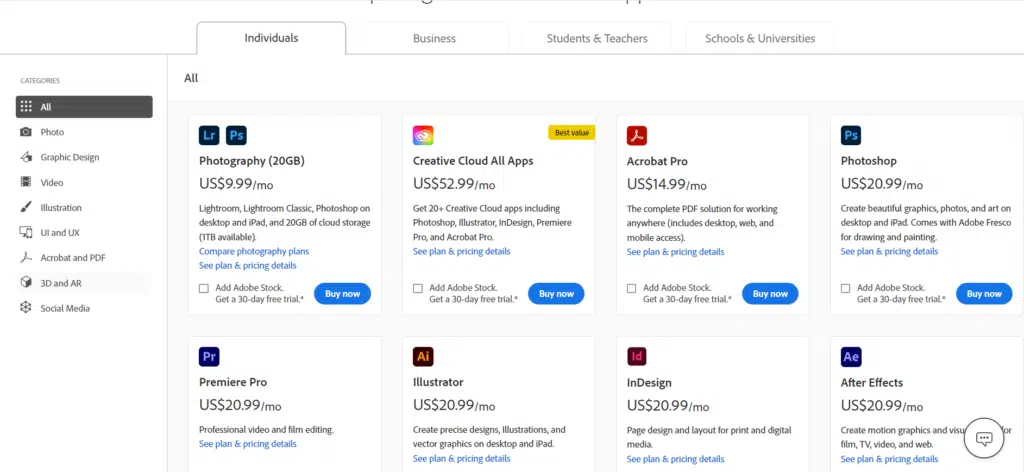Click the InDesign app icon
Screen dimensions: 1024x472
click(x=637, y=357)
